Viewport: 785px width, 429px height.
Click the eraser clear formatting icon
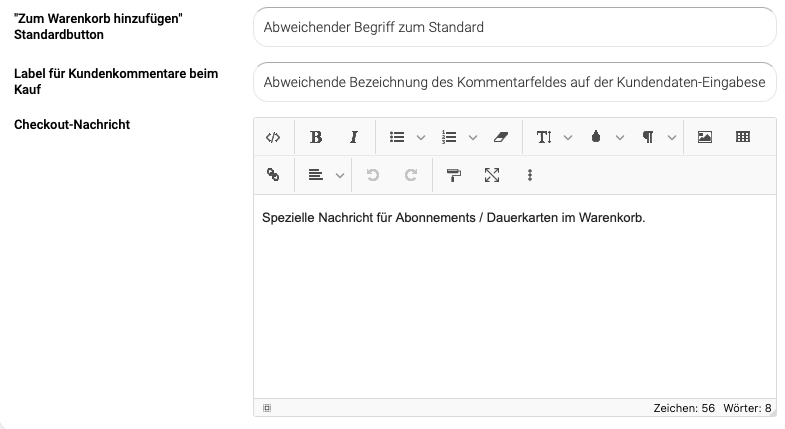click(502, 137)
